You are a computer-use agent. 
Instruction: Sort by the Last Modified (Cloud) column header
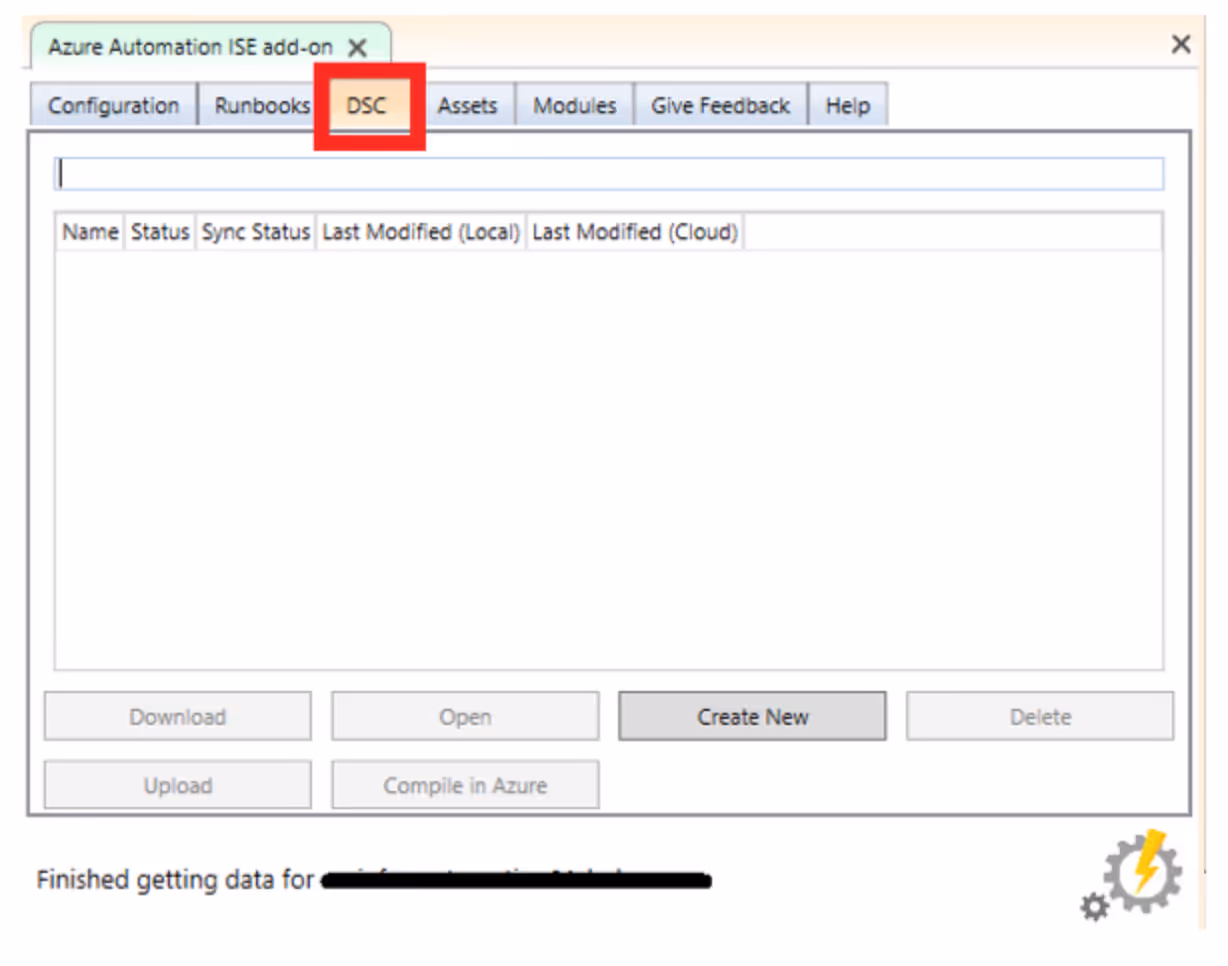pyautogui.click(x=635, y=232)
